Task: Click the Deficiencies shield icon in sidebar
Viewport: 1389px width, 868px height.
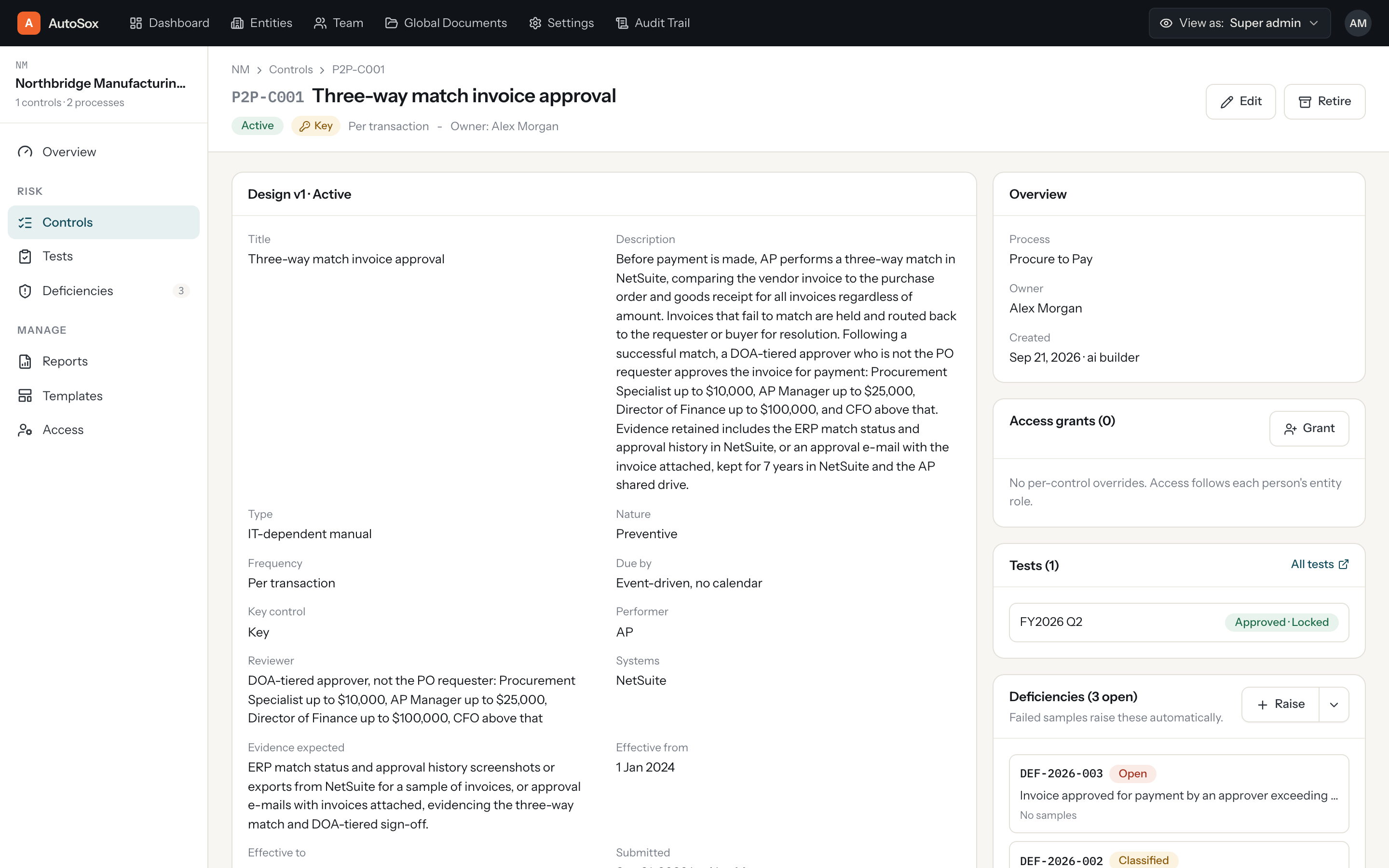Action: click(x=25, y=291)
